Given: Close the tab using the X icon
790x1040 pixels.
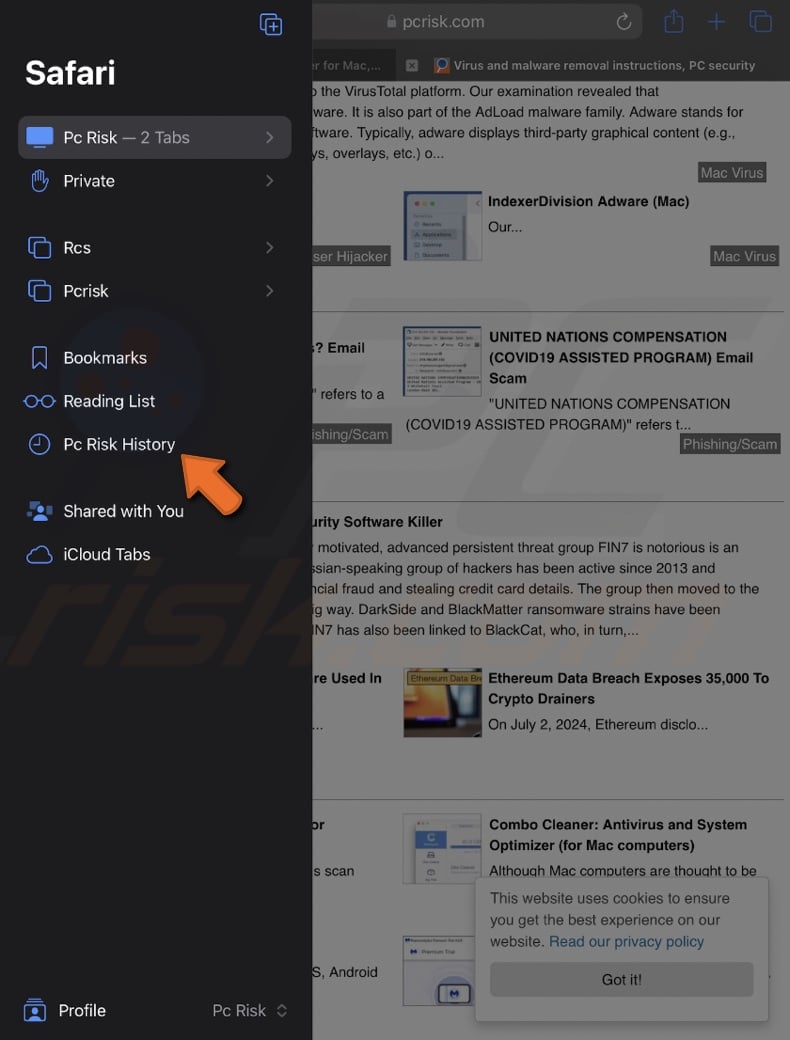Looking at the screenshot, I should coord(412,65).
